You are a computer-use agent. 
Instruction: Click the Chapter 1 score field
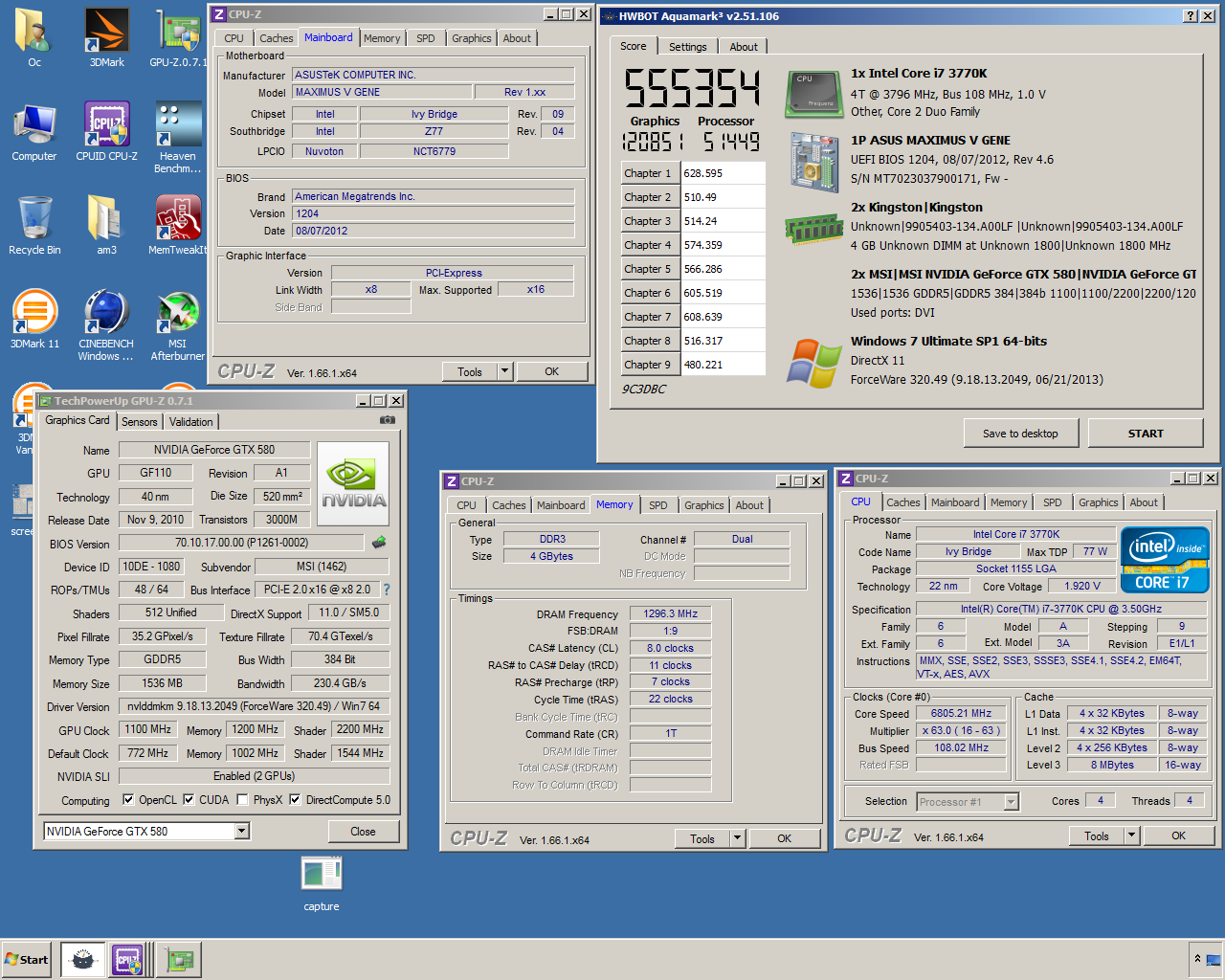(723, 173)
